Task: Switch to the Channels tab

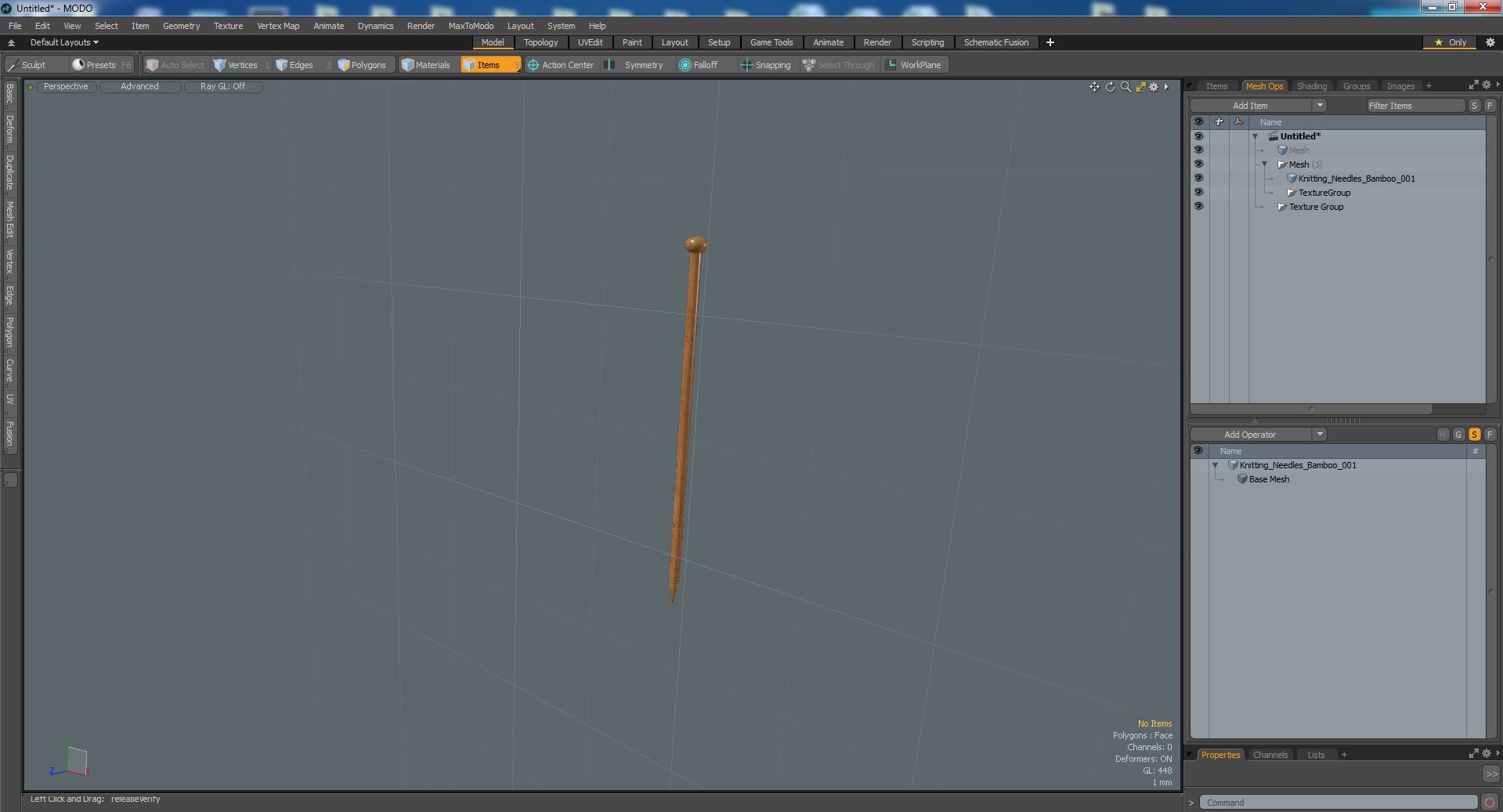Action: pos(1270,755)
